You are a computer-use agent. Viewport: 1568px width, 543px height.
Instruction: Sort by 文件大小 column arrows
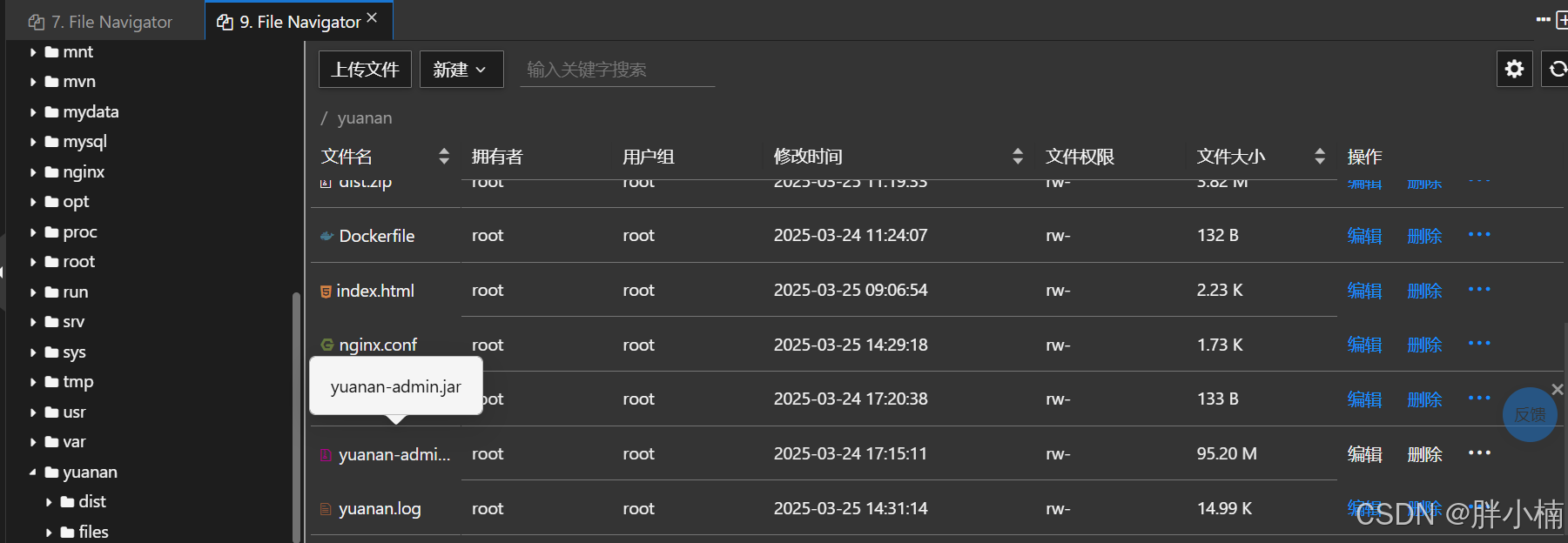[x=1319, y=157]
